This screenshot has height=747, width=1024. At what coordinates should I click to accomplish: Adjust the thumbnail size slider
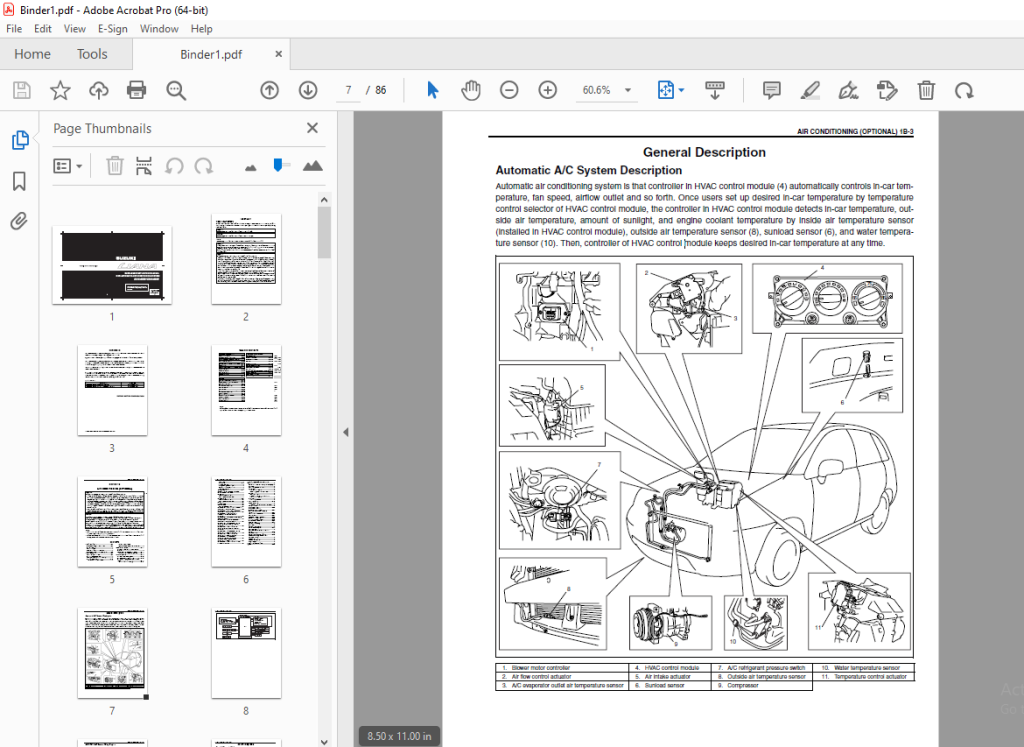[279, 165]
